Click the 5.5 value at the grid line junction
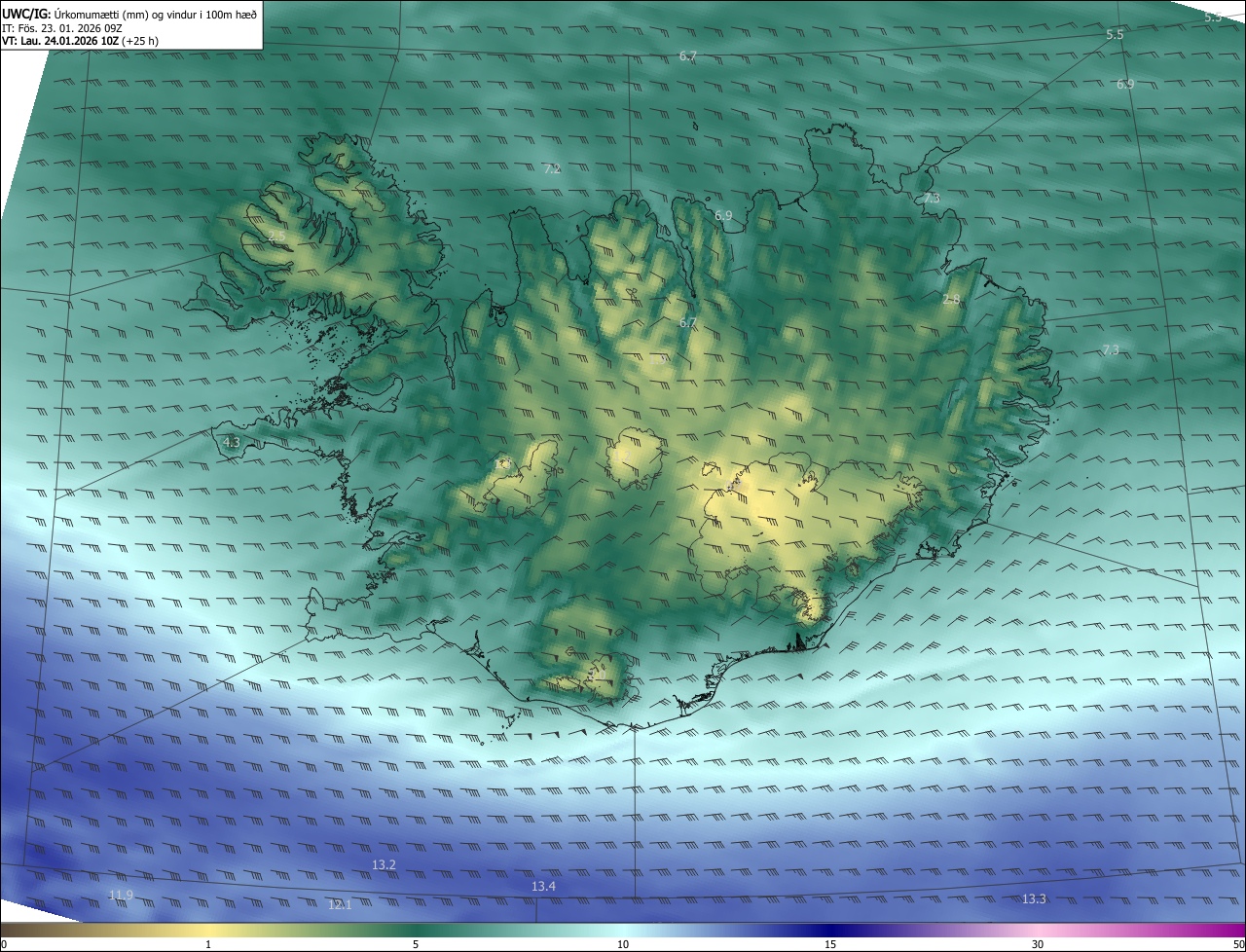Screen dimensions: 1246x952 (1115, 35)
